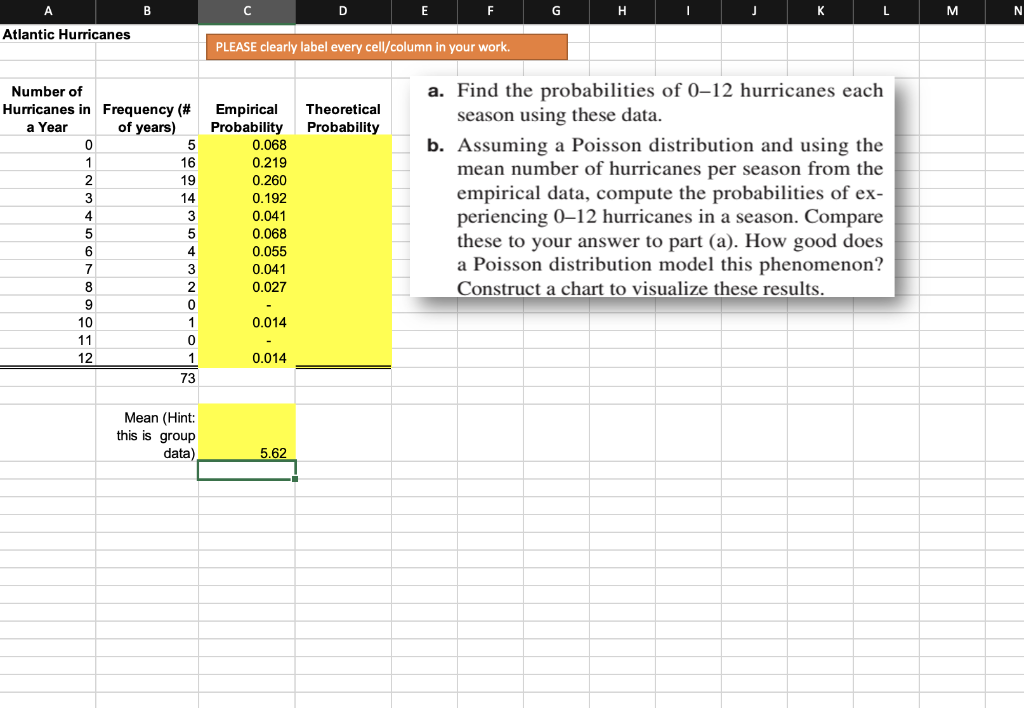Viewport: 1024px width, 708px height.
Task: Select hurricanes count cell 7
Action: (x=48, y=269)
